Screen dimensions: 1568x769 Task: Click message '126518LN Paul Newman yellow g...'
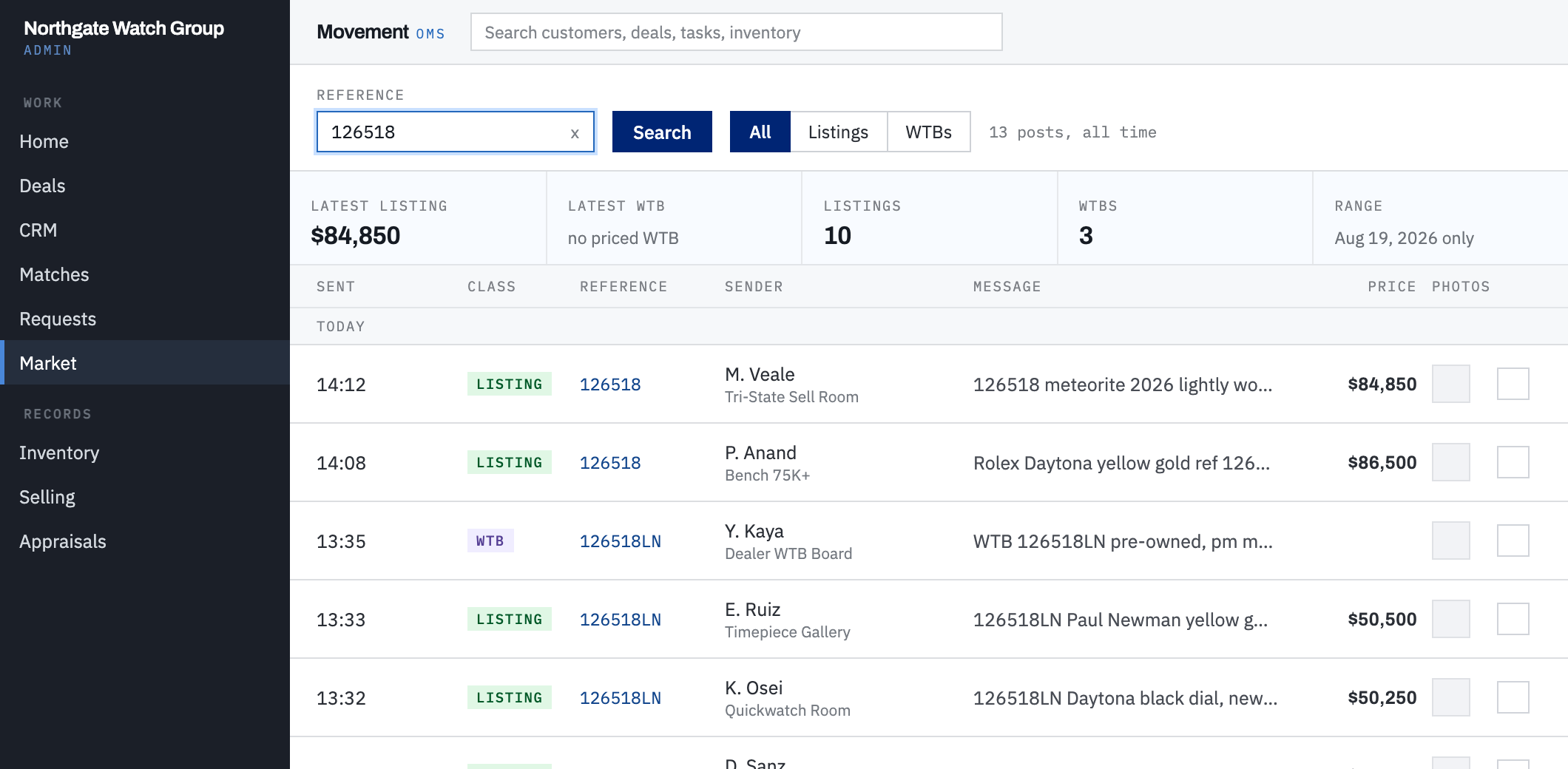(1121, 620)
